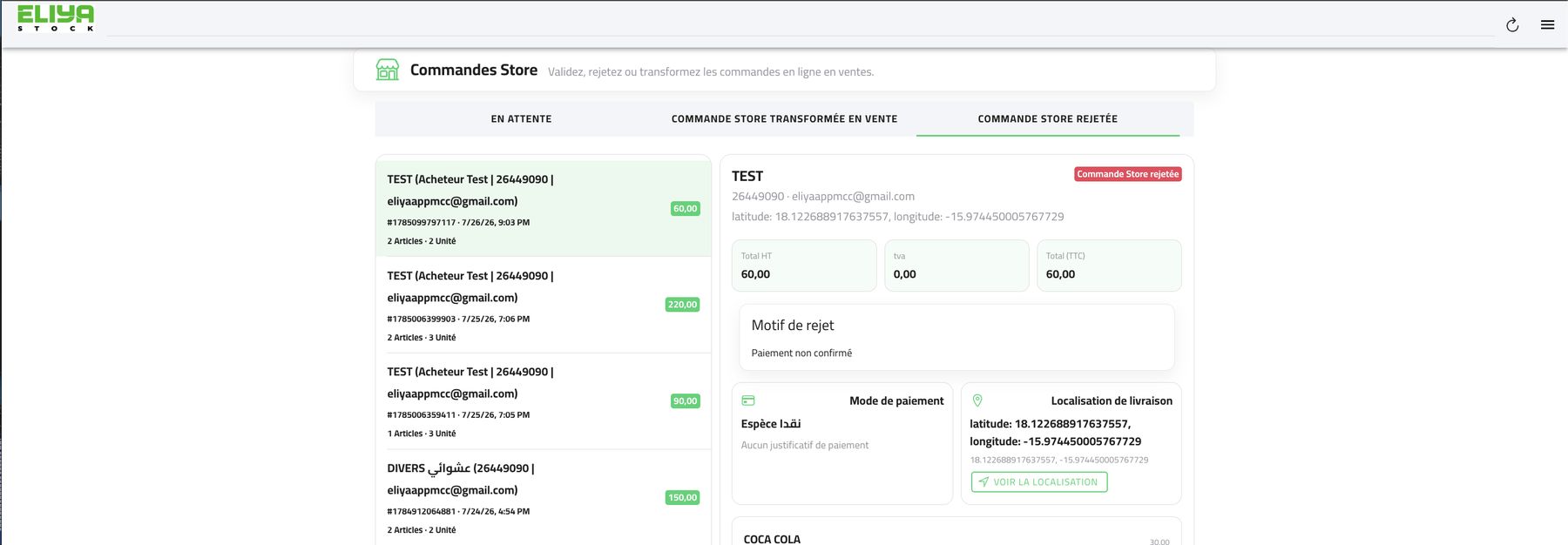The image size is (1568, 545).
Task: Click the refresh icon in top bar
Action: [x=1512, y=25]
